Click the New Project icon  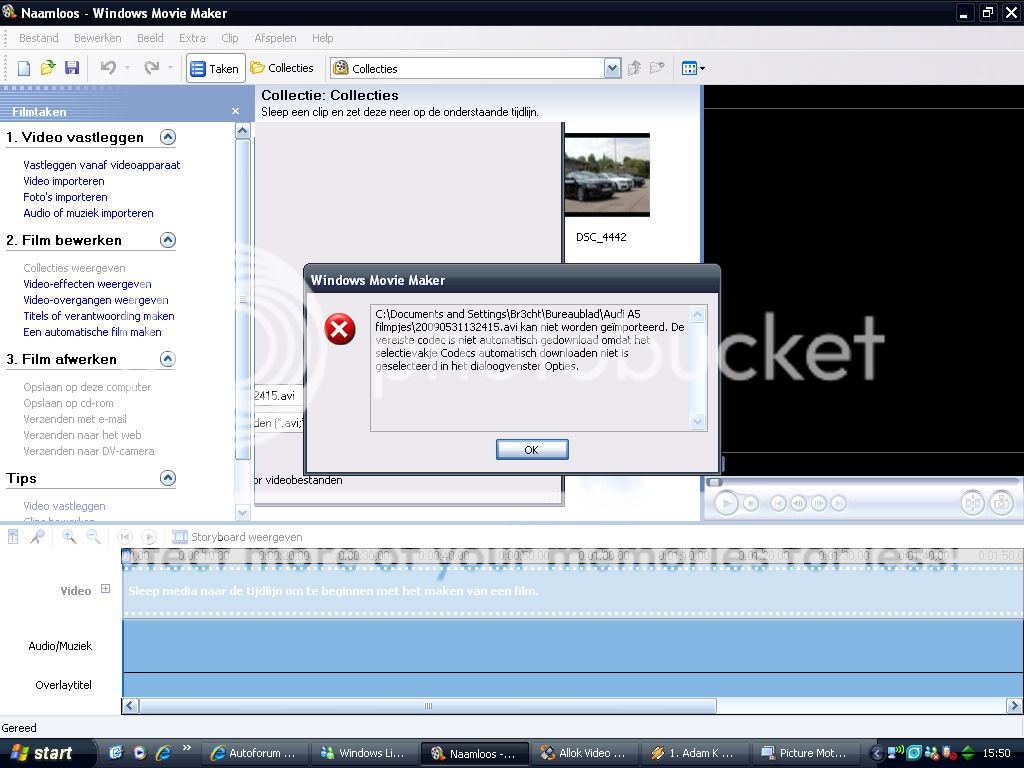pos(24,68)
